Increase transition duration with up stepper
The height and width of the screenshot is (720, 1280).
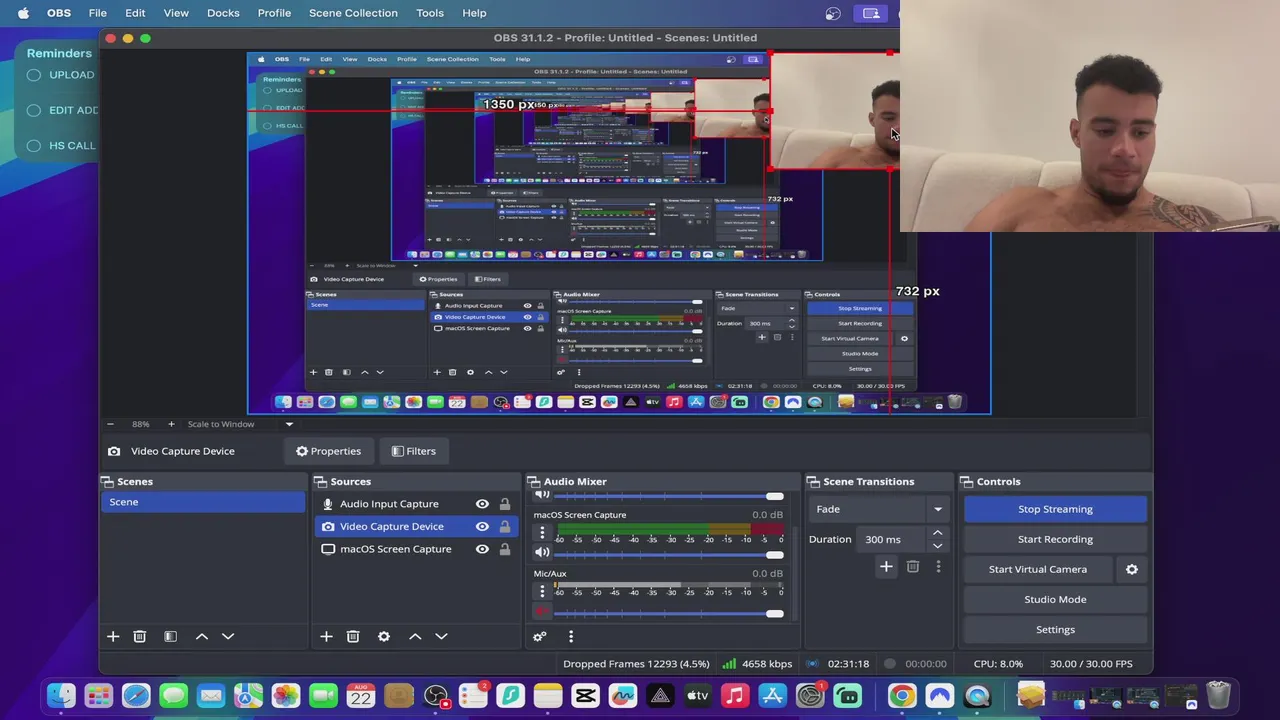click(937, 533)
